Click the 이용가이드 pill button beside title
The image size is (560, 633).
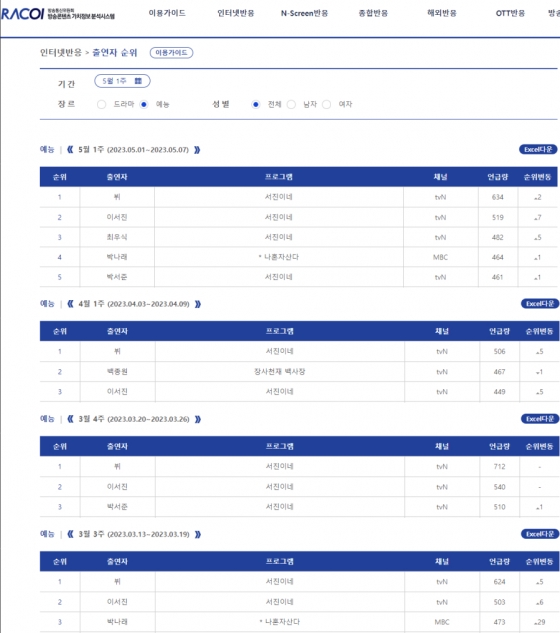[171, 53]
